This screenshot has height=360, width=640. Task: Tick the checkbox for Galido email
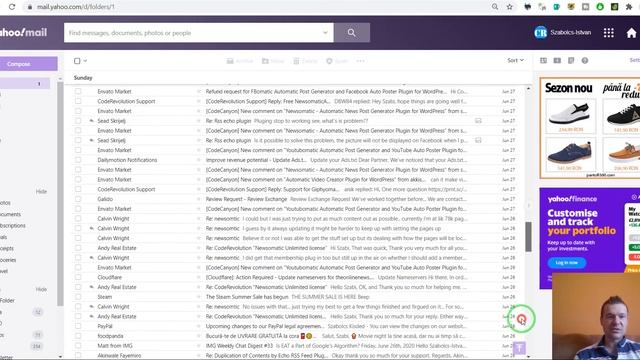(x=78, y=199)
